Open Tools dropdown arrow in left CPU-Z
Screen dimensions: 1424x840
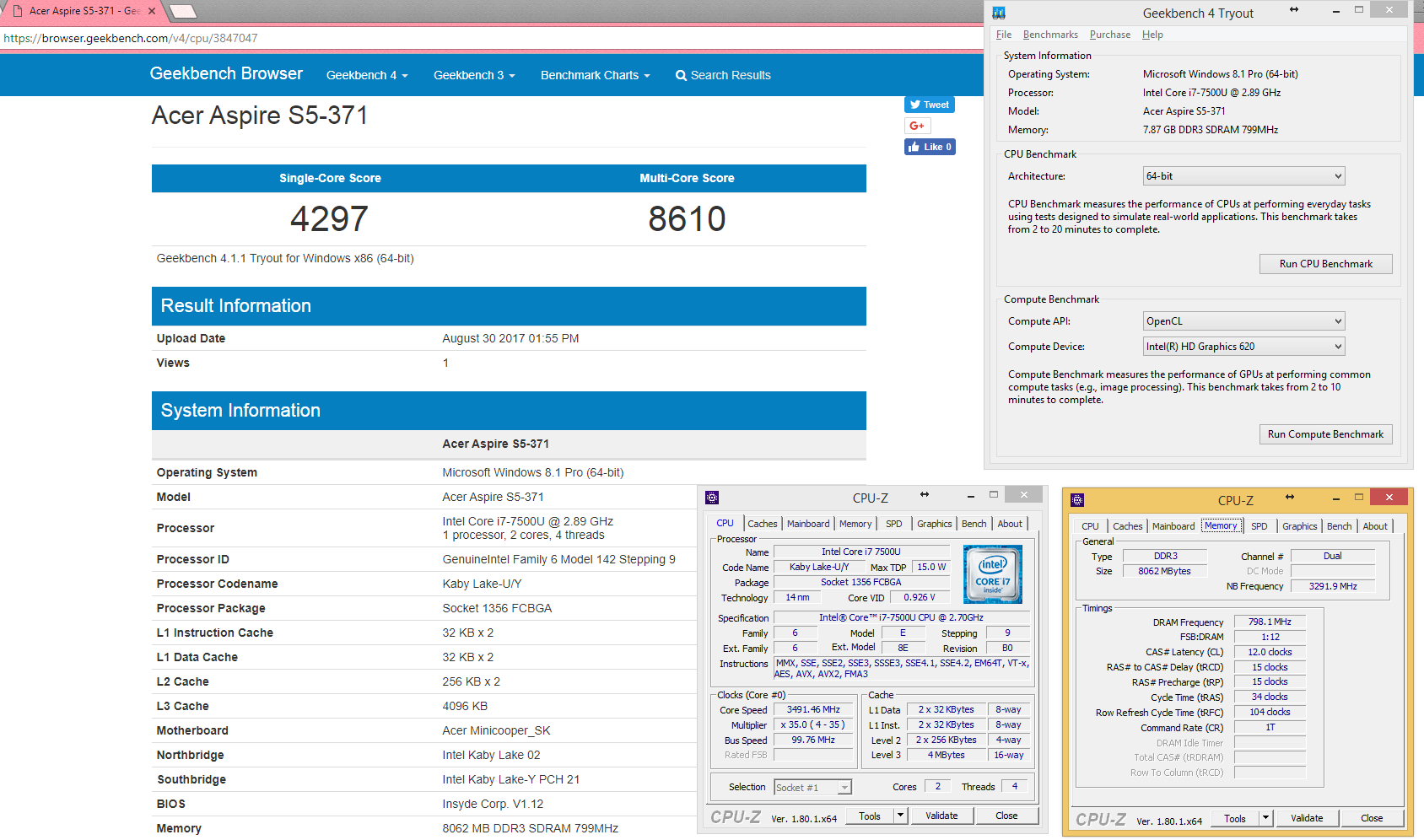coord(901,816)
